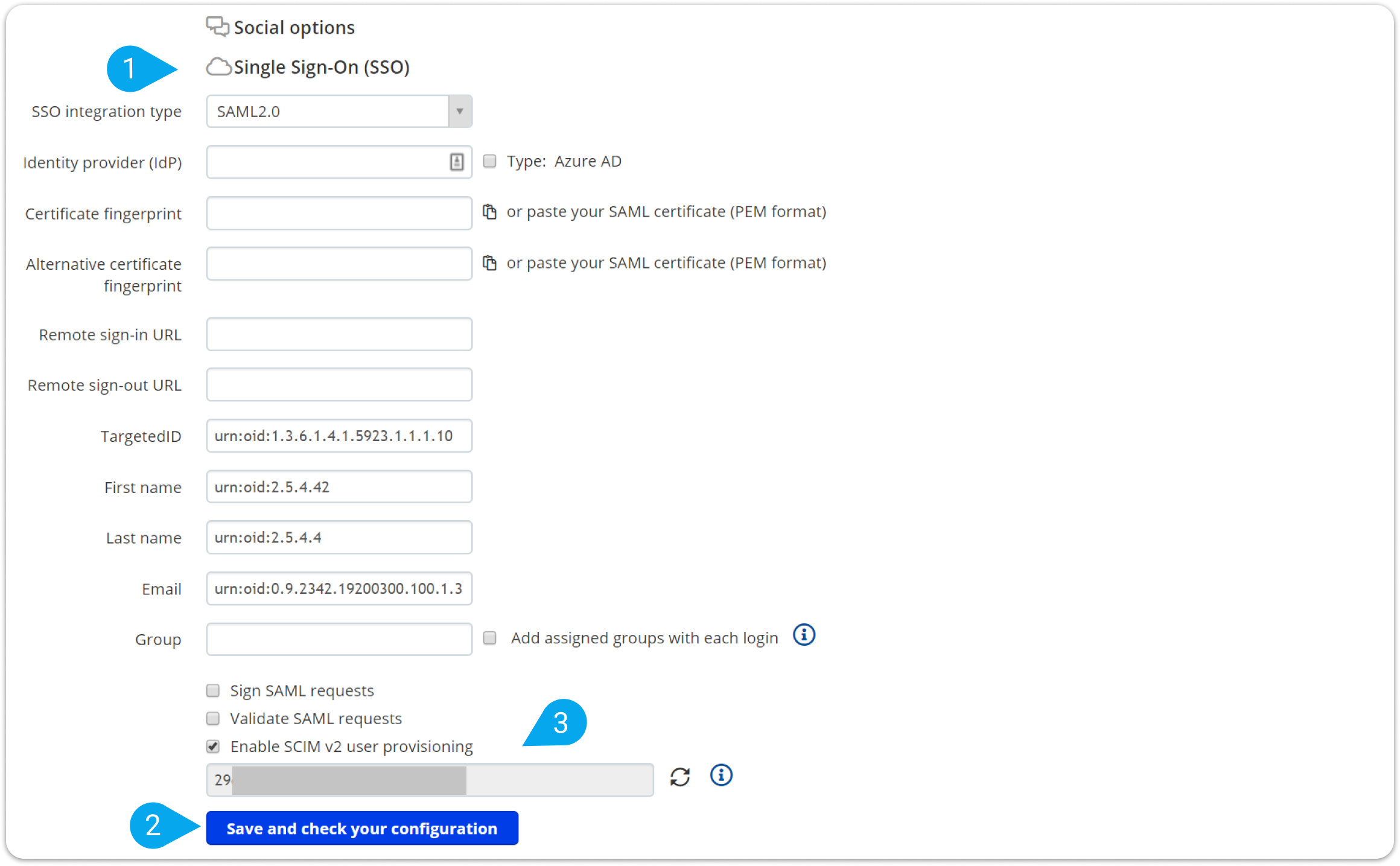
Task: Uncheck Enable SCIM v2 user provisioning
Action: pos(213,747)
